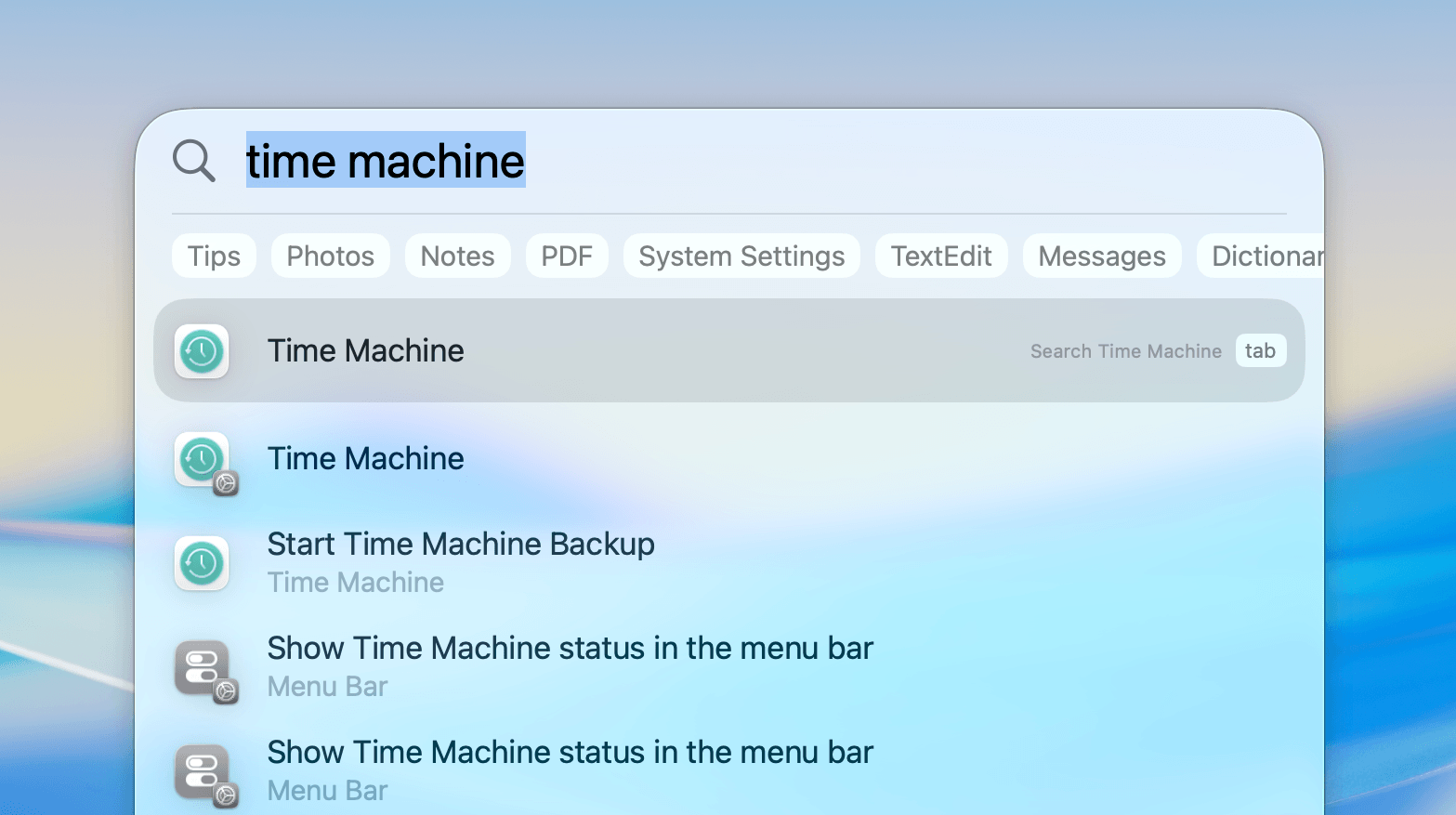Screen dimensions: 1456x815
Task: Click the Spotlight magnifying glass icon
Action: coord(194,161)
